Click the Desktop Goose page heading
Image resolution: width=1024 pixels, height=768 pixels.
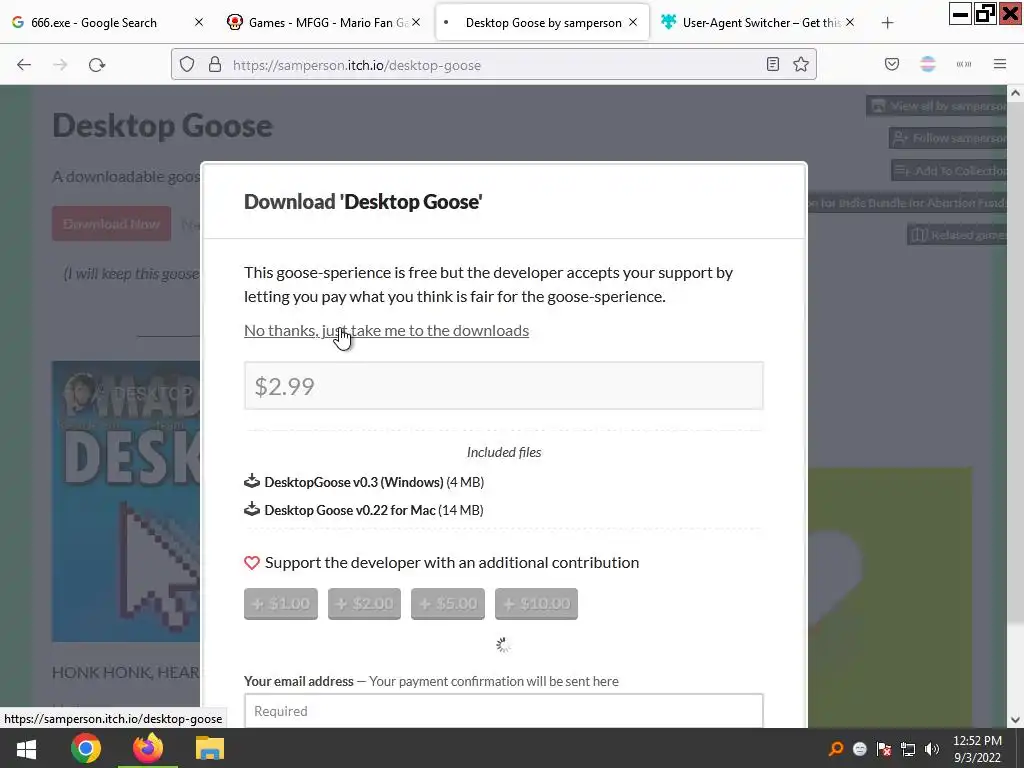pos(162,125)
